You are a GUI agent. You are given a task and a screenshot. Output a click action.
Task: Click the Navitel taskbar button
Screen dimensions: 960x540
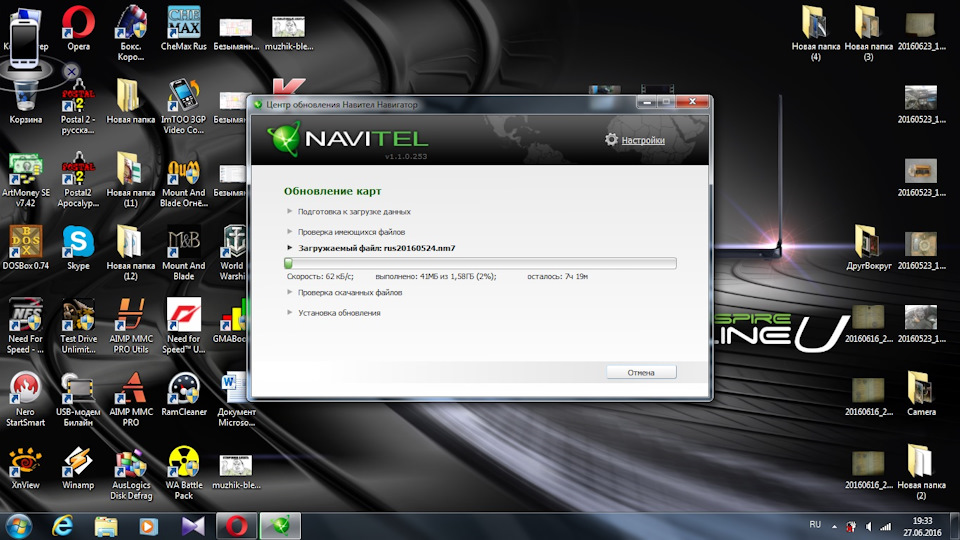[280, 526]
